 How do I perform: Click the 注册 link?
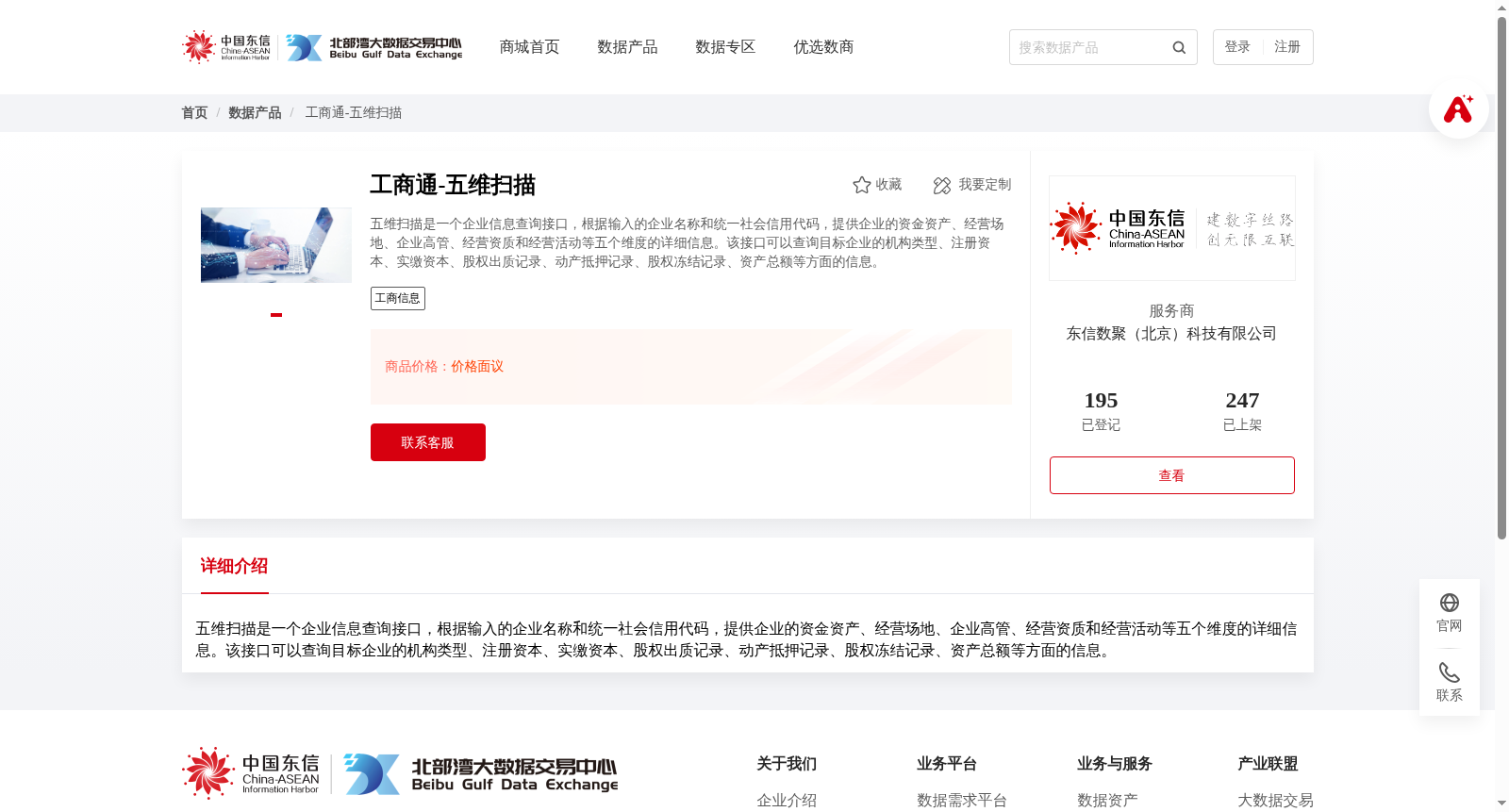pos(1287,47)
